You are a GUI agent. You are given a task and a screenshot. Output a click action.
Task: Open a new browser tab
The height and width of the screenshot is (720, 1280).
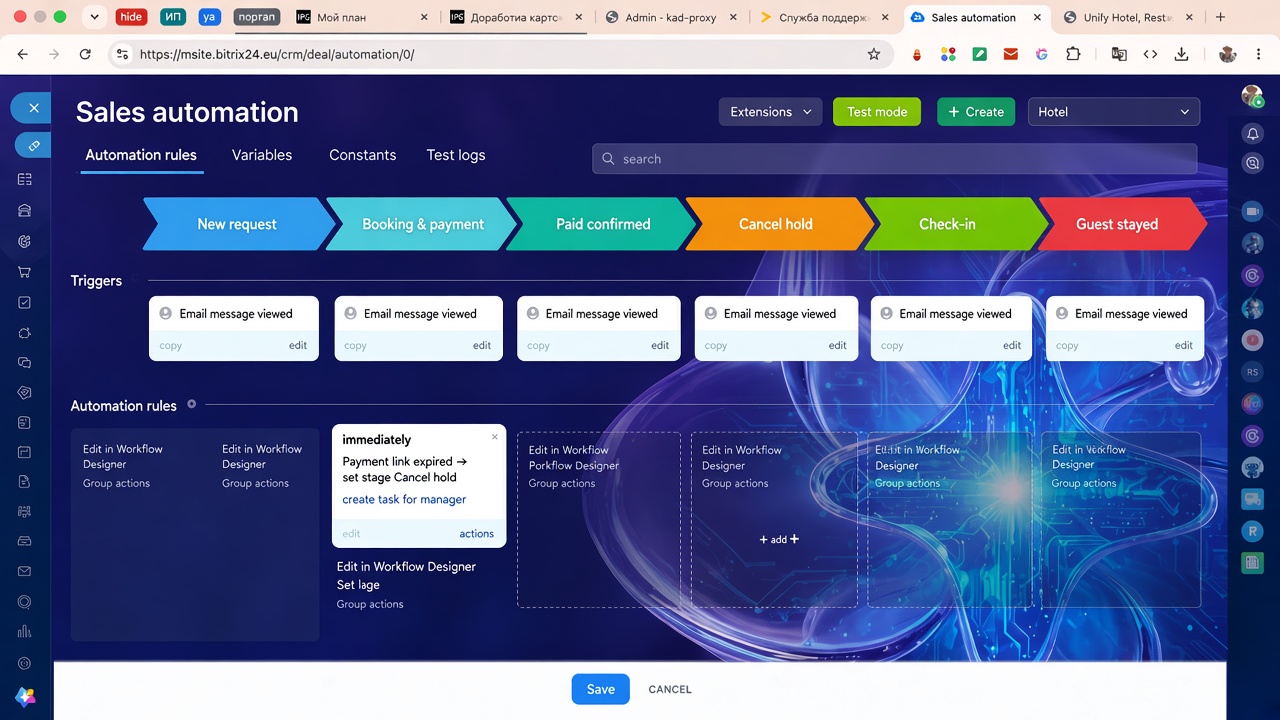point(1220,17)
